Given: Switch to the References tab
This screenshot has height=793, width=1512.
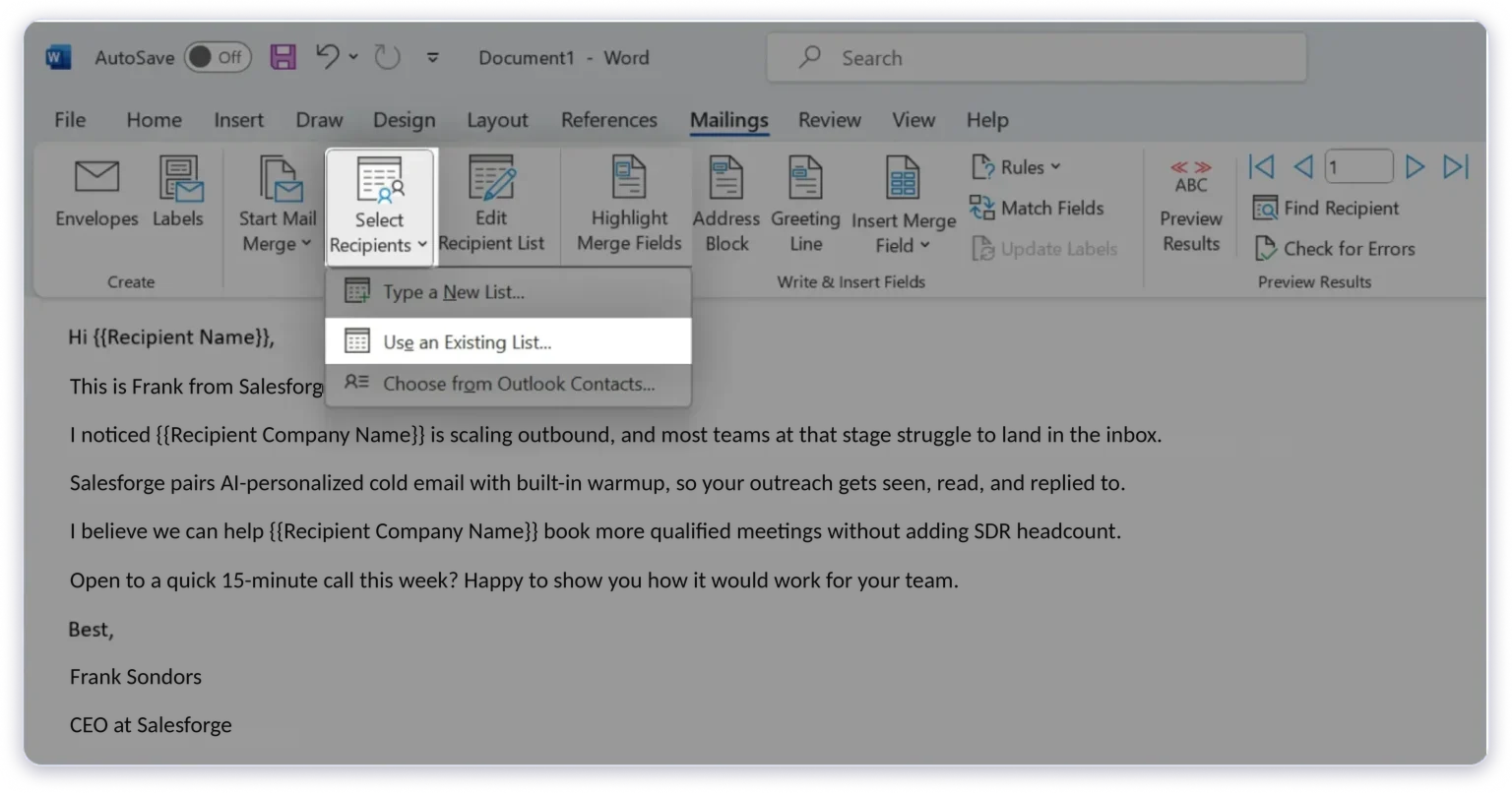Looking at the screenshot, I should coord(608,120).
